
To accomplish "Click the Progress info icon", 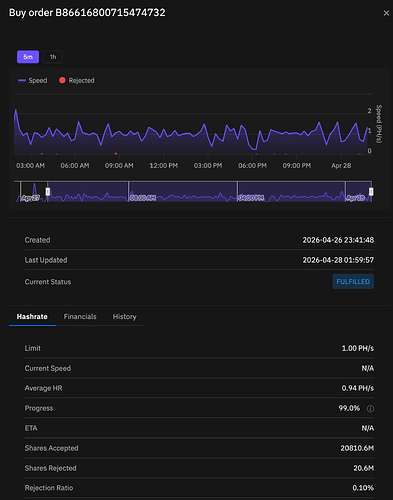I will (370, 409).
